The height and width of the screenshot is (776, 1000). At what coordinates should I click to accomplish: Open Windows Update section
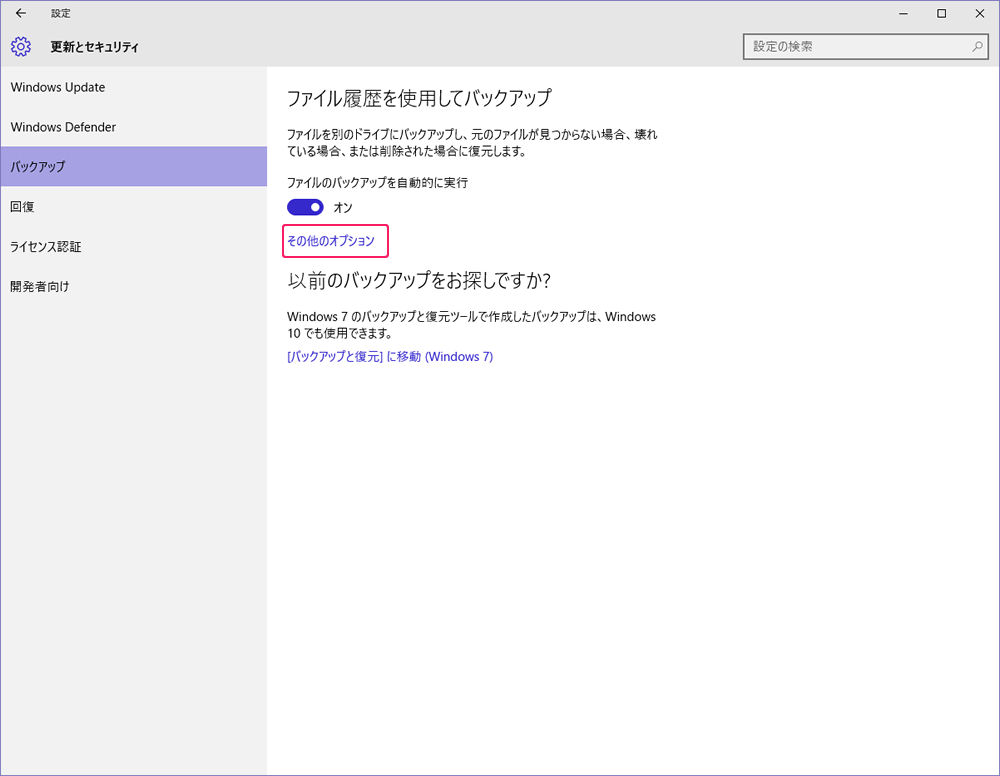(x=134, y=87)
